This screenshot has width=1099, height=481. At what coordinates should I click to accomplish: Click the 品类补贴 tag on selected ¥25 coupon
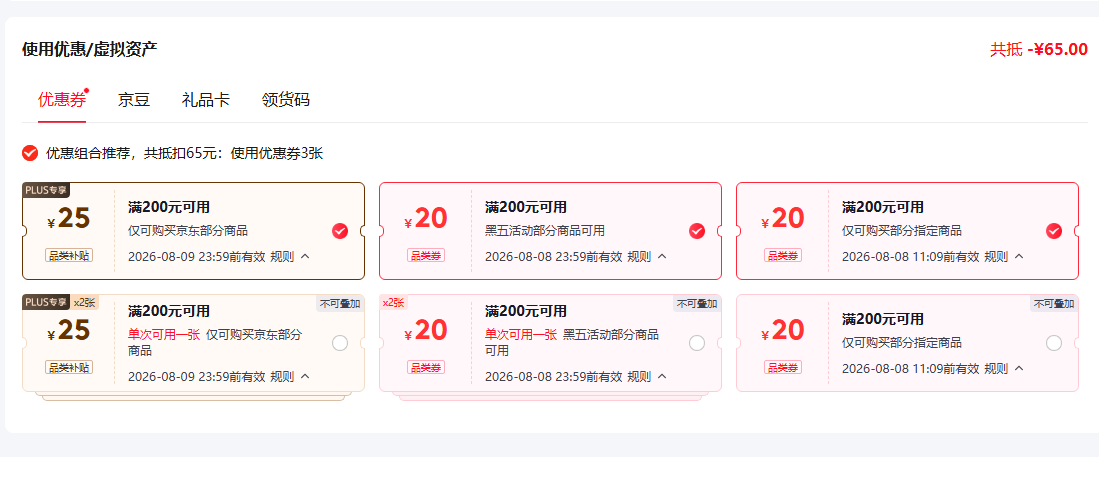69,255
